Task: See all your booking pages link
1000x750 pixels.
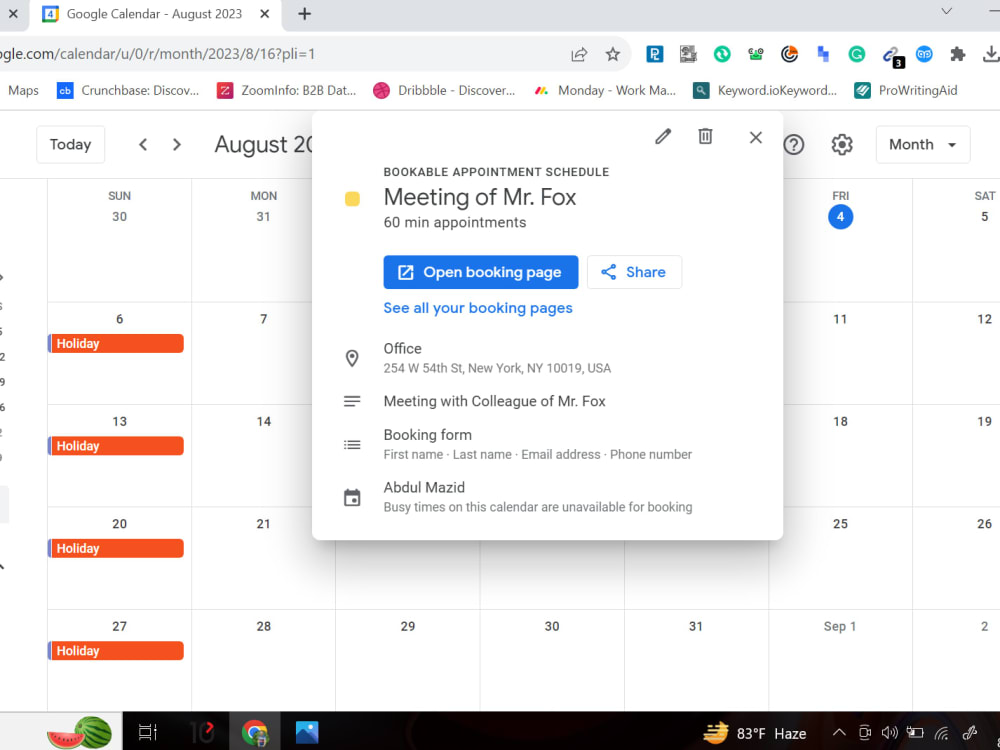Action: pos(478,308)
